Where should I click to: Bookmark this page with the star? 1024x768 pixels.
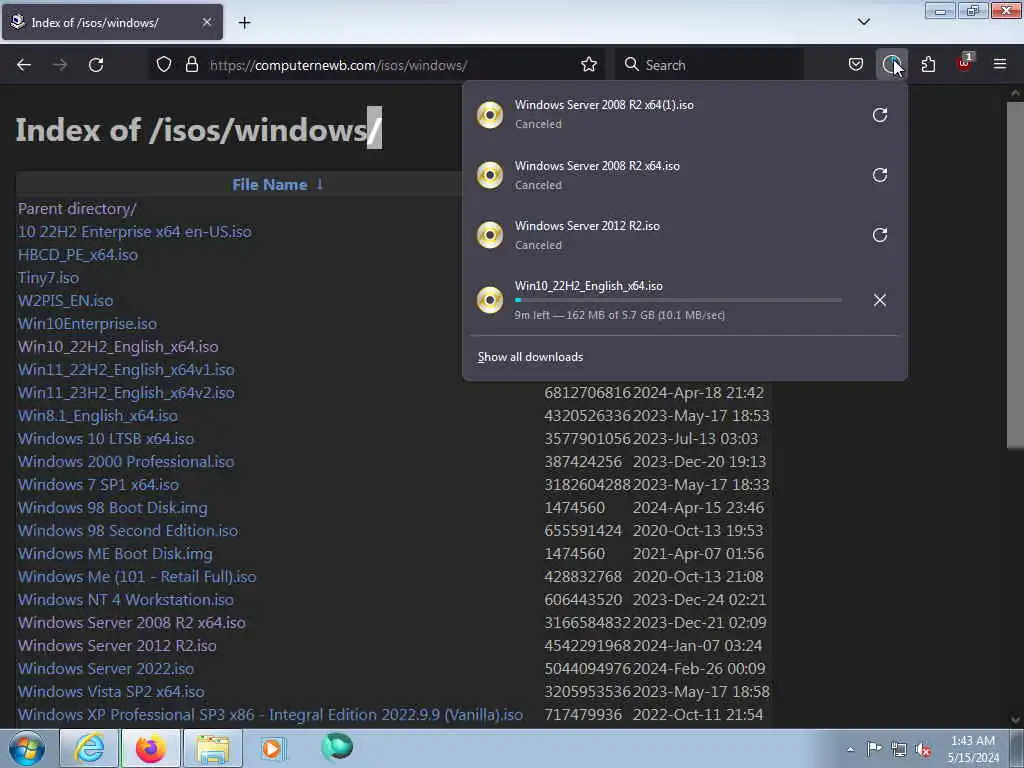(x=589, y=65)
